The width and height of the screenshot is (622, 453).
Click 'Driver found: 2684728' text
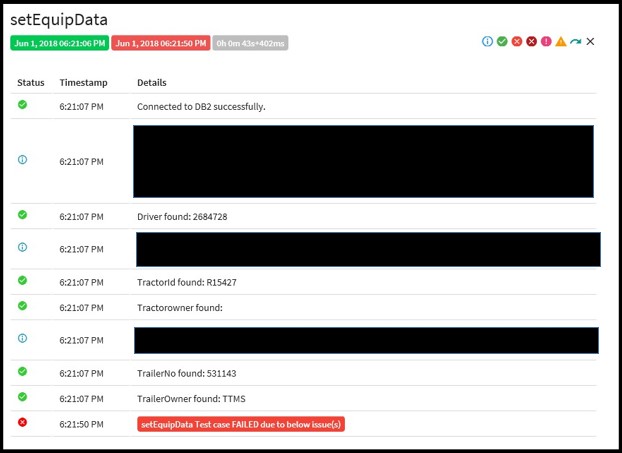[x=182, y=217]
